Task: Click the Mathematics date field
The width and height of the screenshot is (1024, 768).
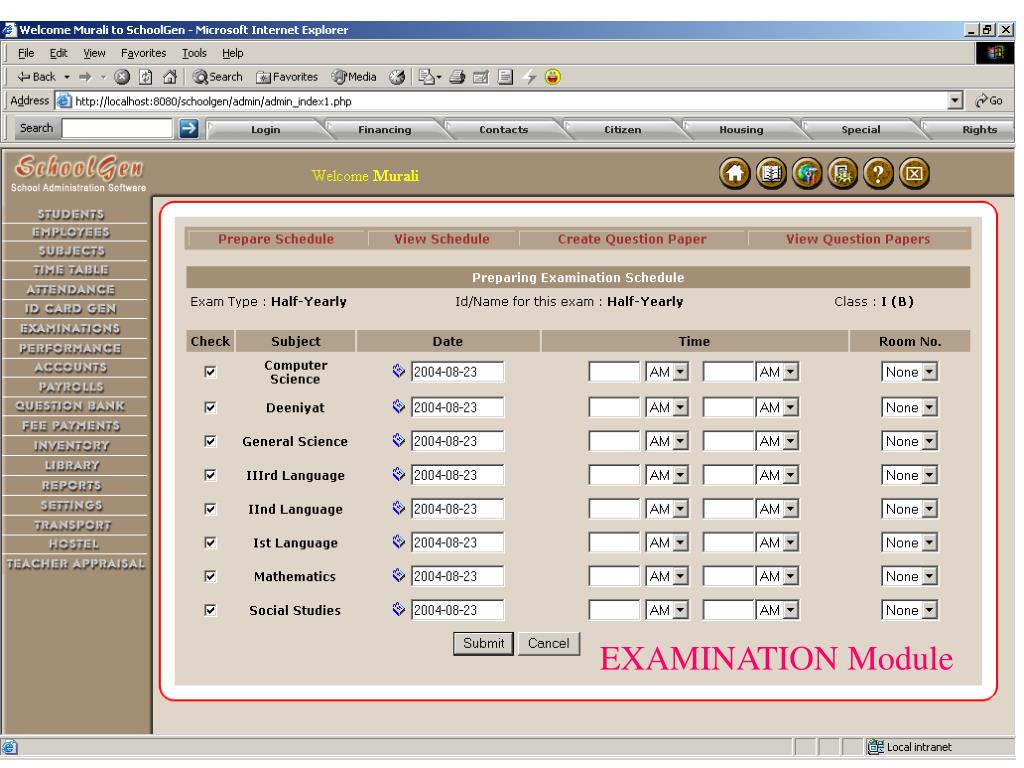Action: 457,576
